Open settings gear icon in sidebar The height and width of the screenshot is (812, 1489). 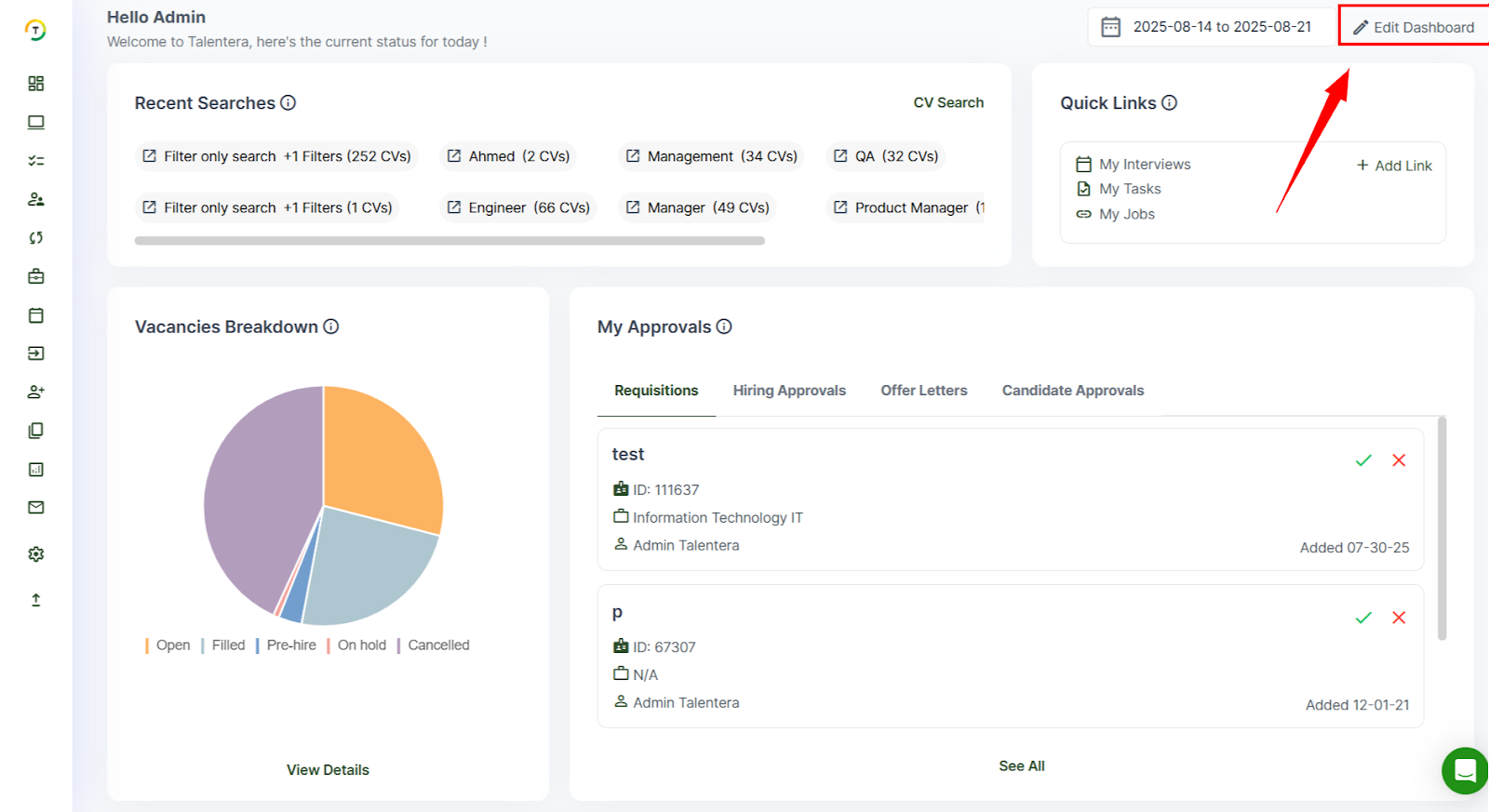coord(36,554)
